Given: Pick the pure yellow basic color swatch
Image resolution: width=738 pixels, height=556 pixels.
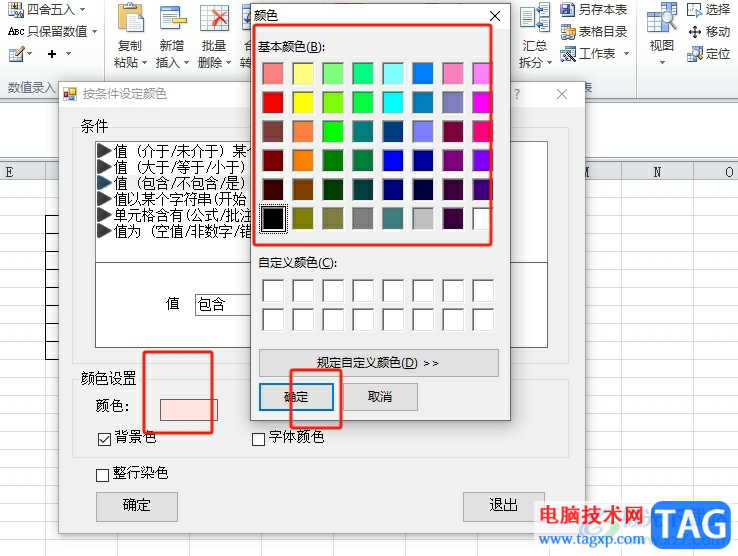Looking at the screenshot, I should 303,103.
